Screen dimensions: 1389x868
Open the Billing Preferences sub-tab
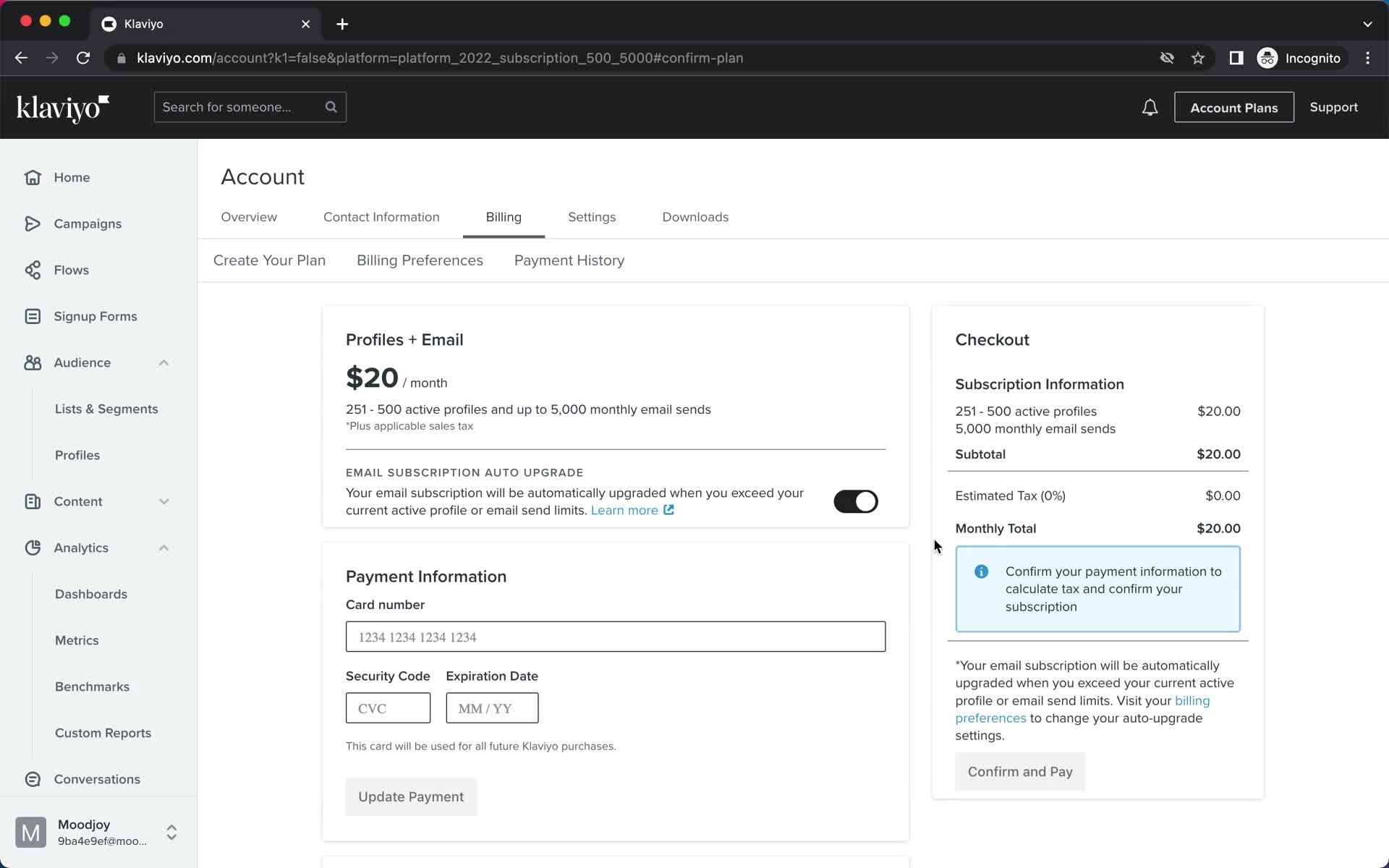pyautogui.click(x=420, y=260)
